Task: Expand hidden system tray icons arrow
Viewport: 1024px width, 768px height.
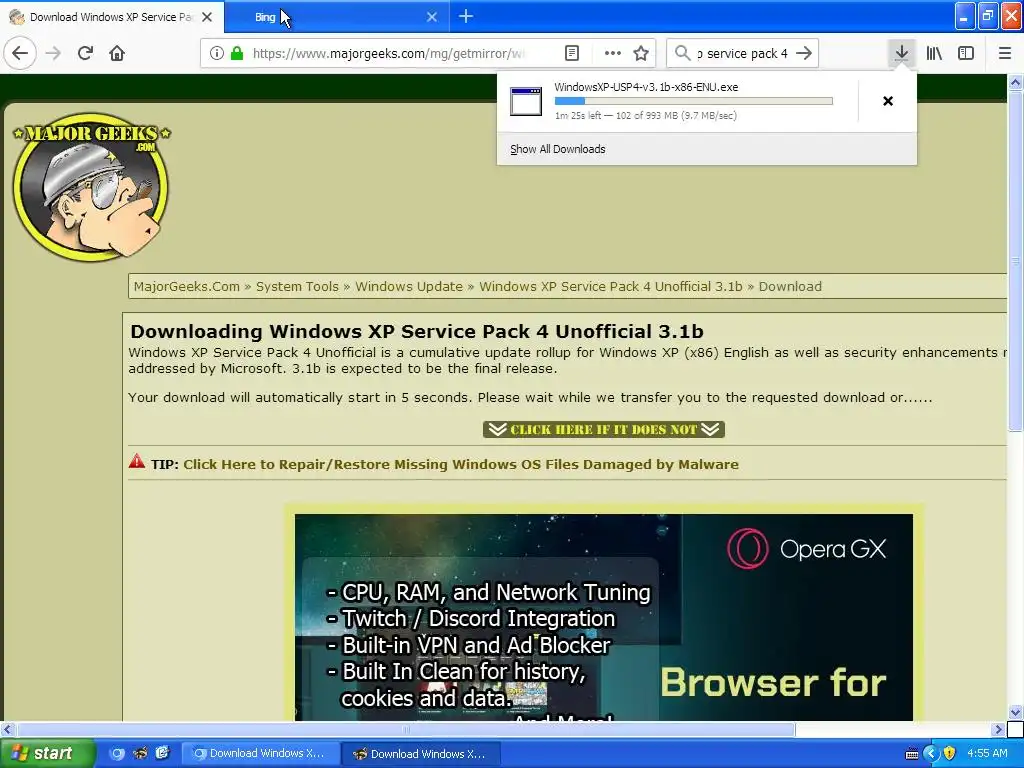Action: coord(931,753)
